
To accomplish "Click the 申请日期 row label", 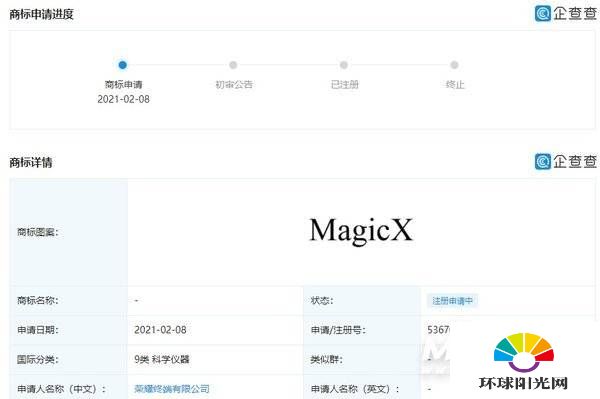I will (38, 330).
